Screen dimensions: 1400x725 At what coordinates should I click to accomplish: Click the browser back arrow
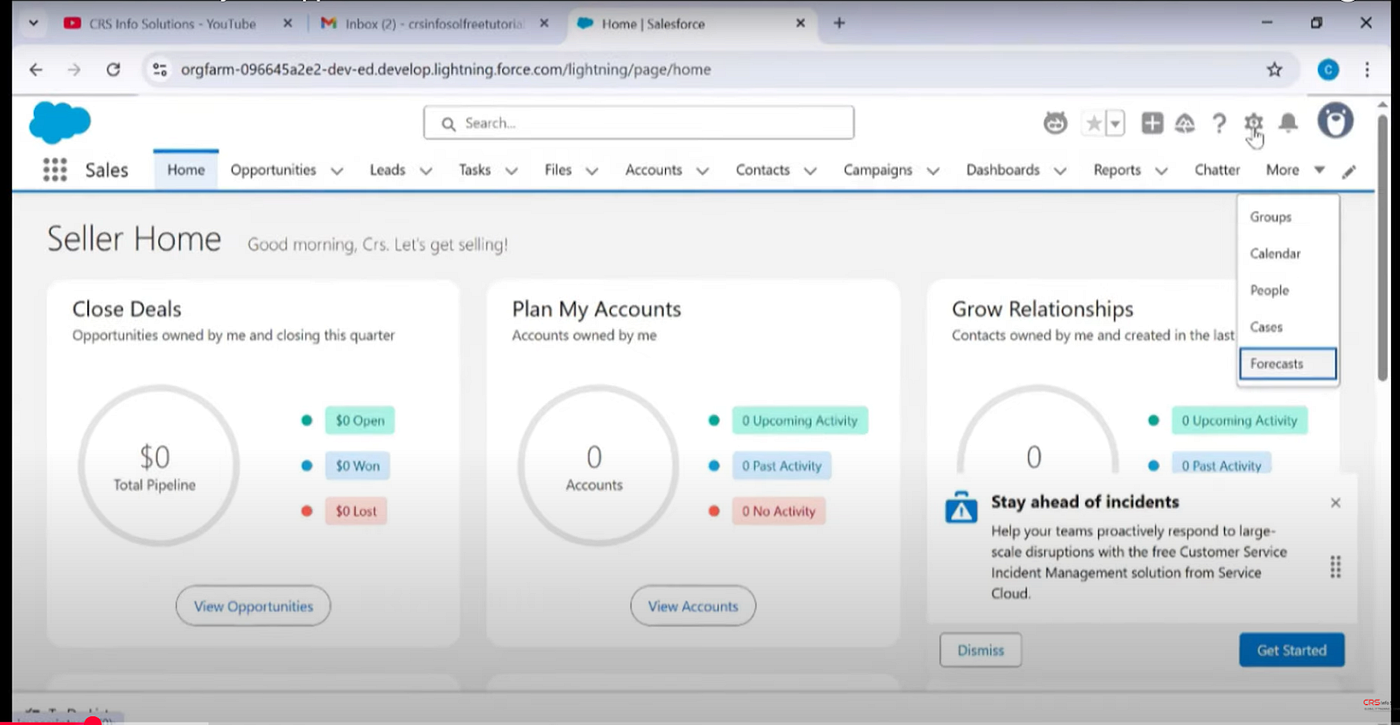coord(36,70)
